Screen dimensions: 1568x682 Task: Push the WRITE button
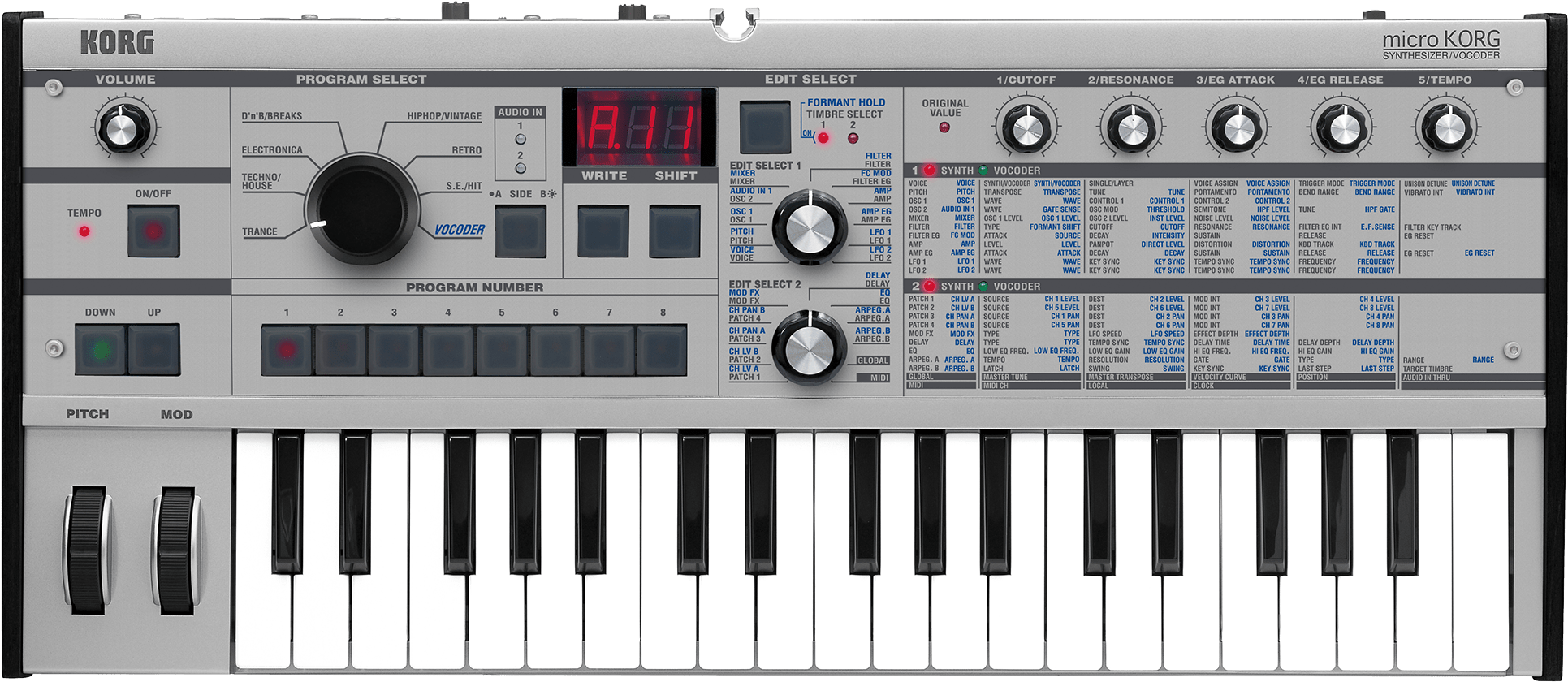pyautogui.click(x=603, y=231)
